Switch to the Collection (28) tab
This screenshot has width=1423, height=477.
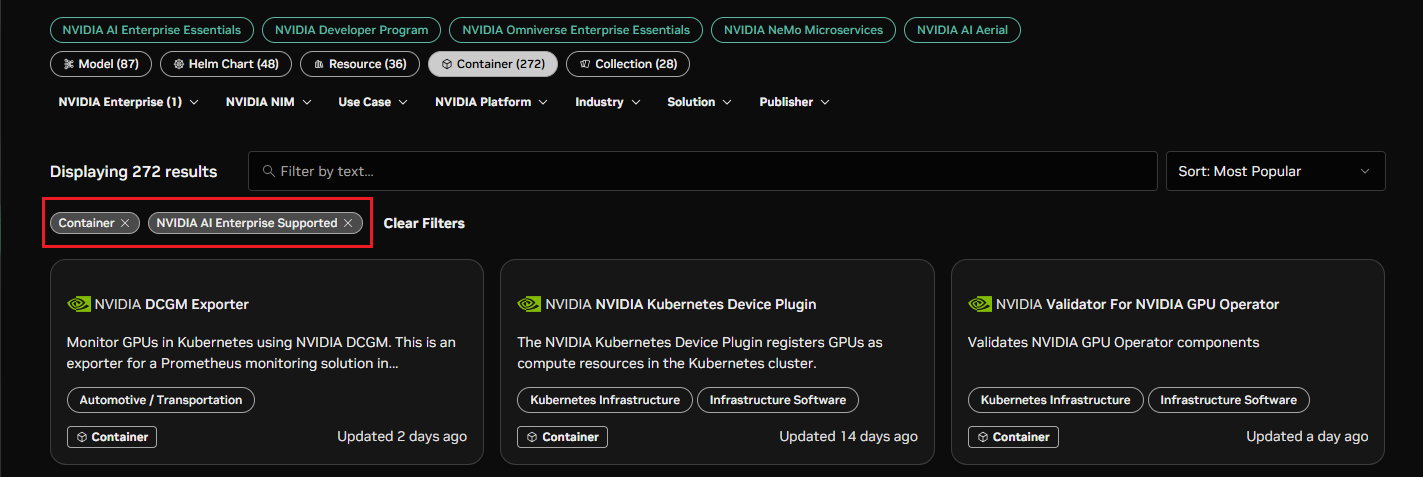tap(628, 64)
